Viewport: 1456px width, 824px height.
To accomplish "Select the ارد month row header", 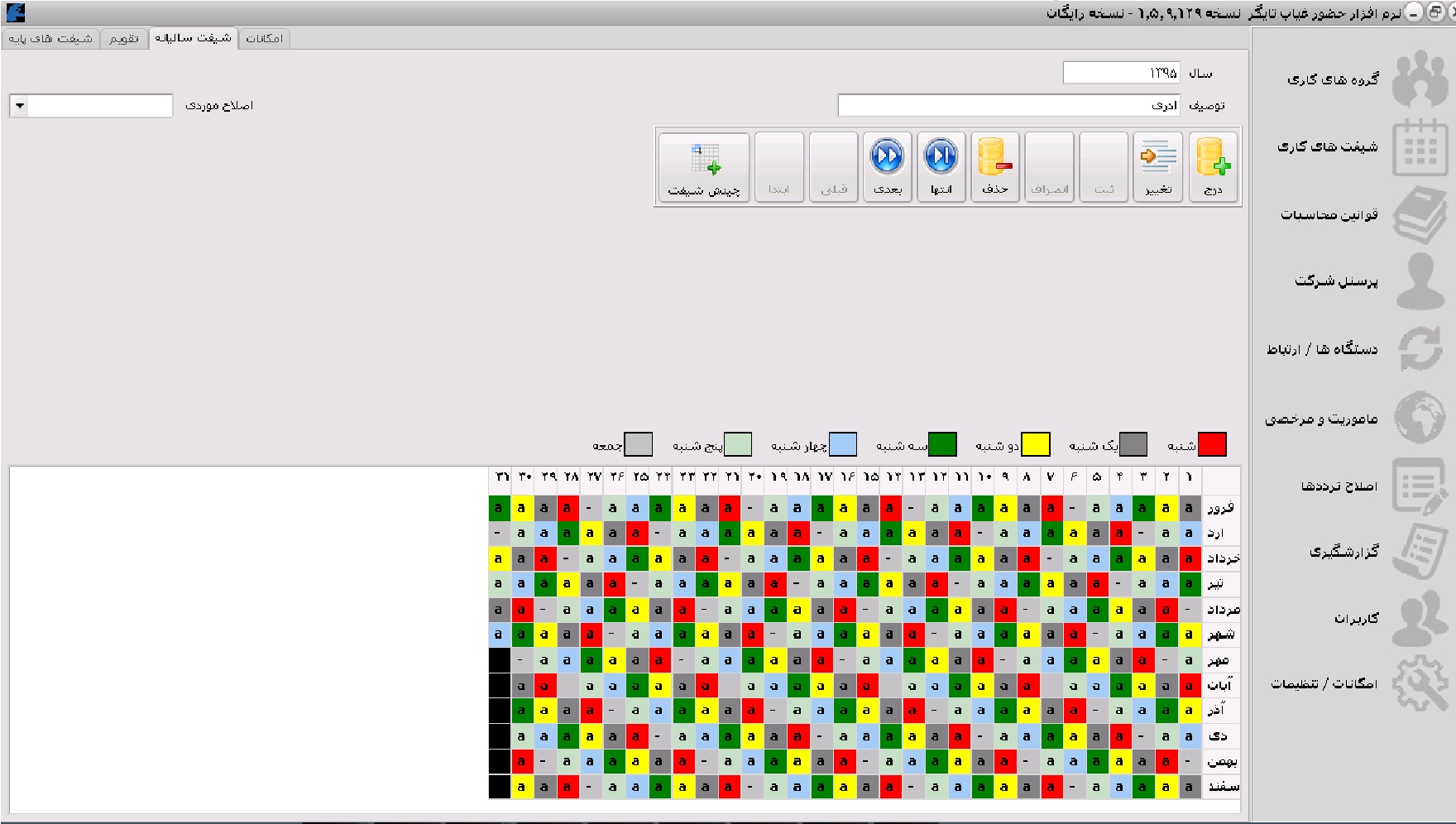I will pos(1221,534).
